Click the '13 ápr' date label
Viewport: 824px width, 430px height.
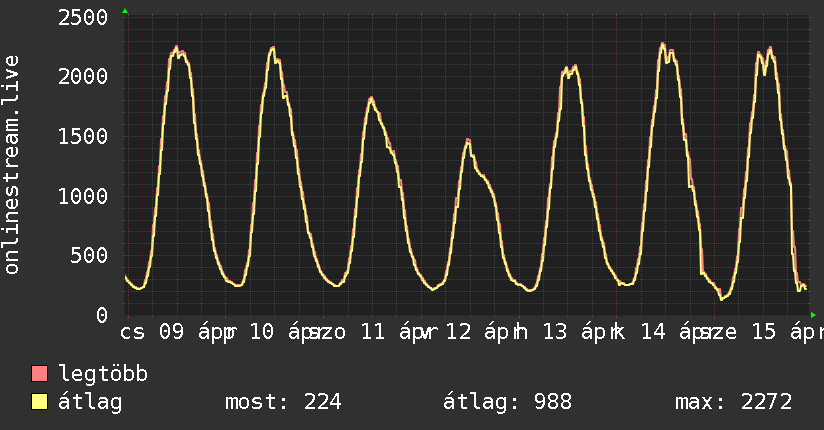(581, 332)
